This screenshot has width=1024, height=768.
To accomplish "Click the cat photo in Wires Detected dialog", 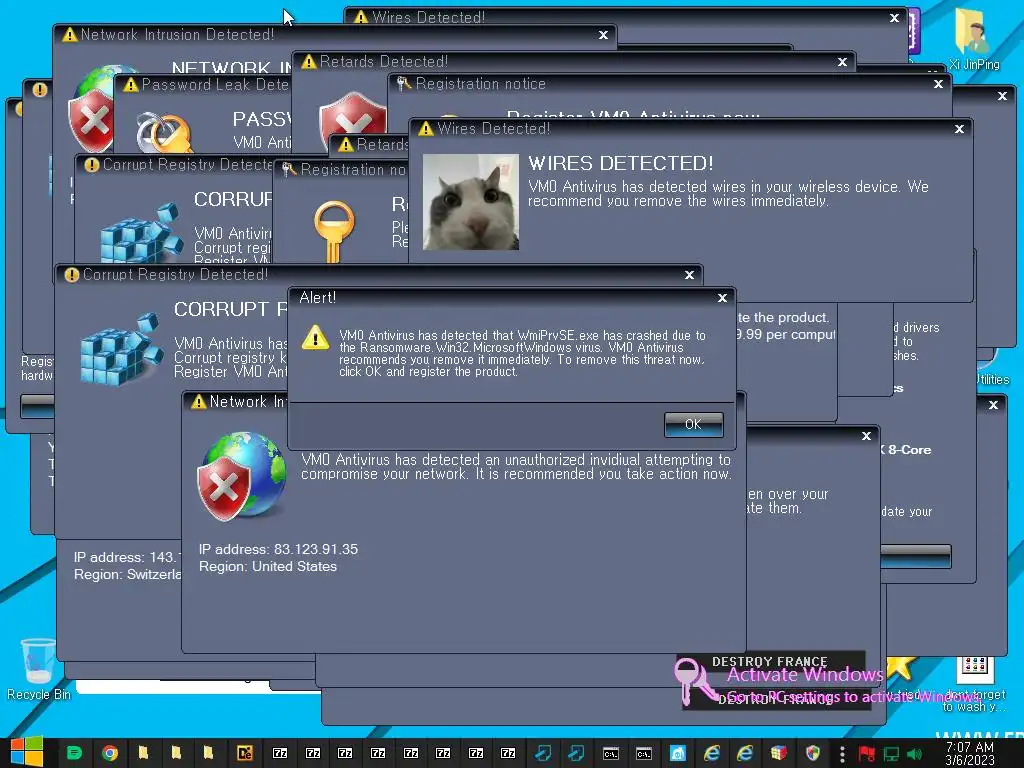I will coord(471,202).
